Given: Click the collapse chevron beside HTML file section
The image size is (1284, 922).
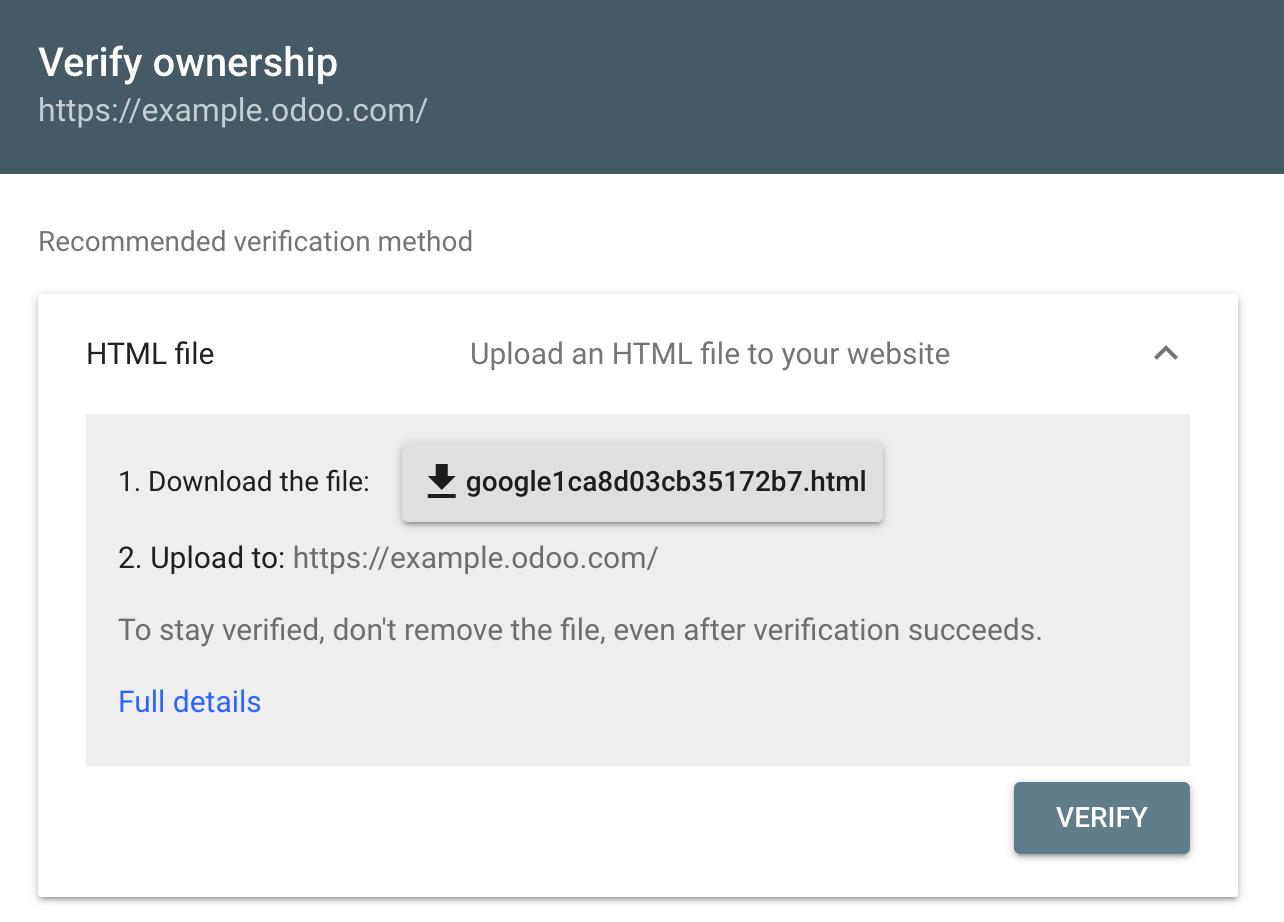Looking at the screenshot, I should (x=1166, y=353).
